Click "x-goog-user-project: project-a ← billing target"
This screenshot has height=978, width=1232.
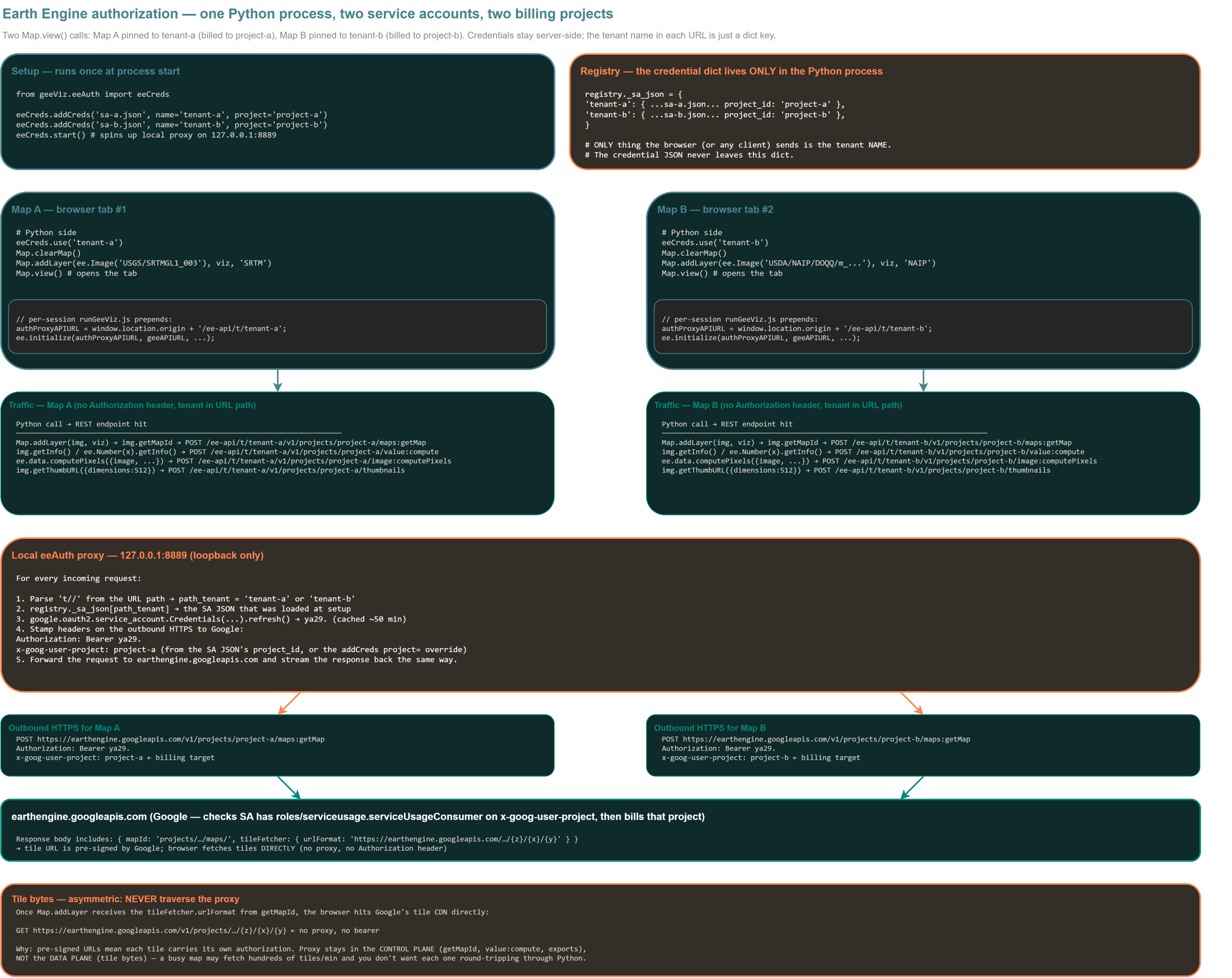(x=115, y=758)
